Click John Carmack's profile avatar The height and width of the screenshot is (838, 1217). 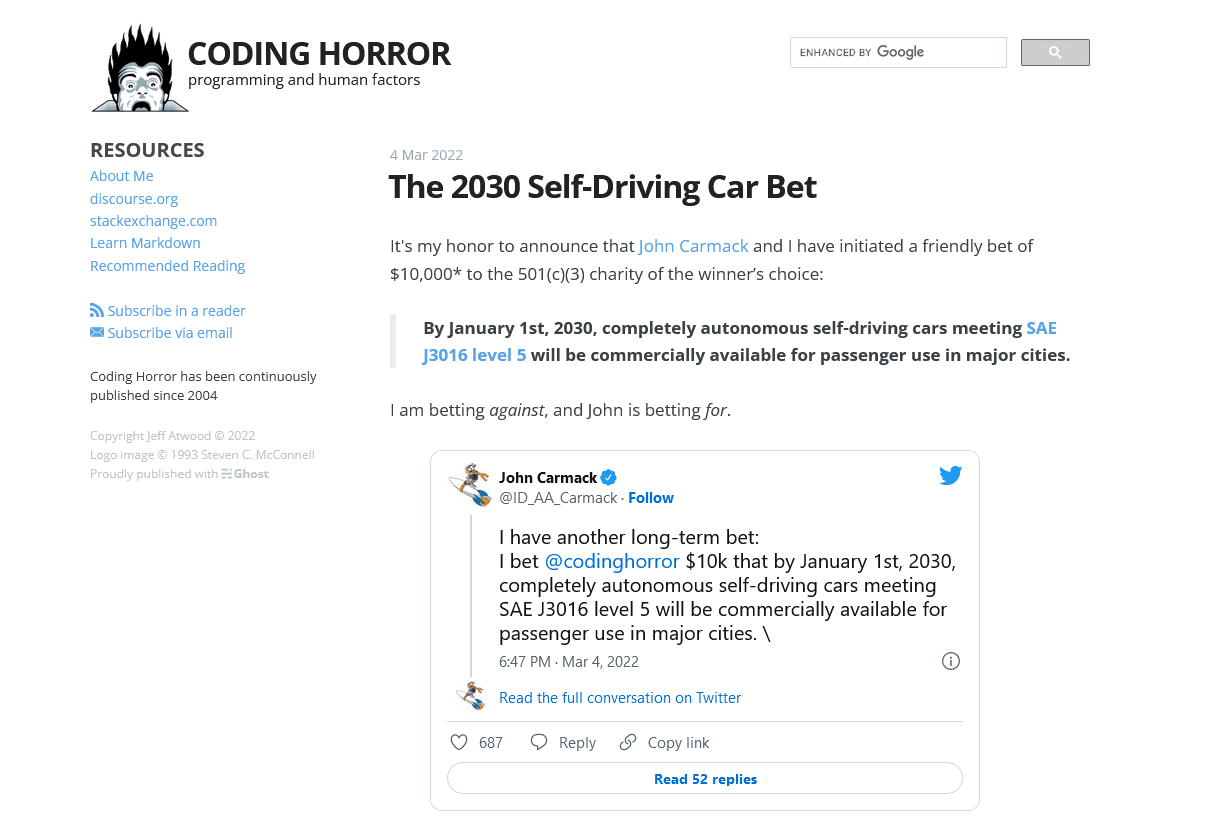pos(467,485)
